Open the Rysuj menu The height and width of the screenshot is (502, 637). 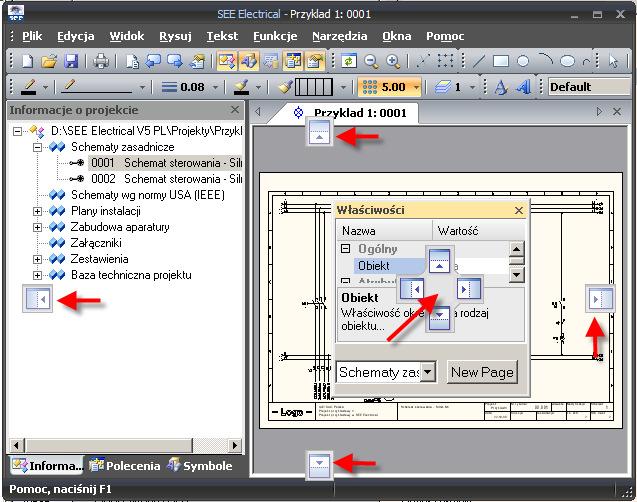[175, 36]
